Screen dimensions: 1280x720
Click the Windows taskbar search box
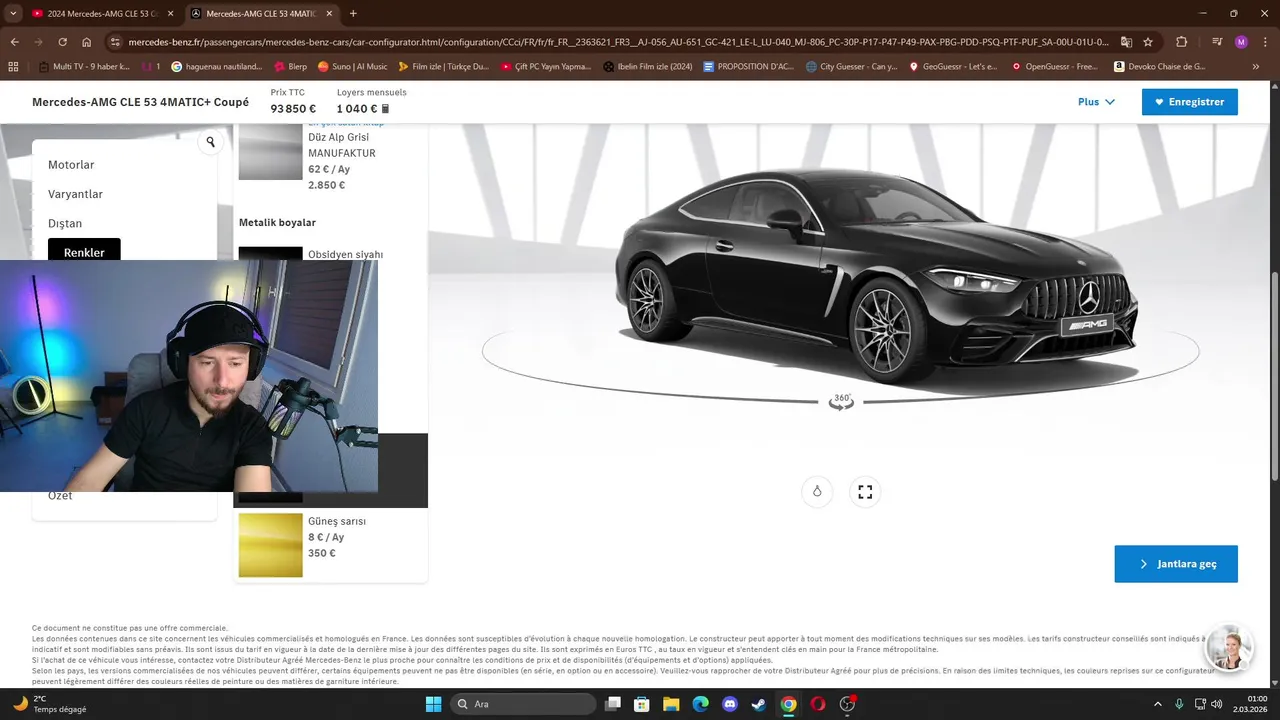(x=523, y=704)
